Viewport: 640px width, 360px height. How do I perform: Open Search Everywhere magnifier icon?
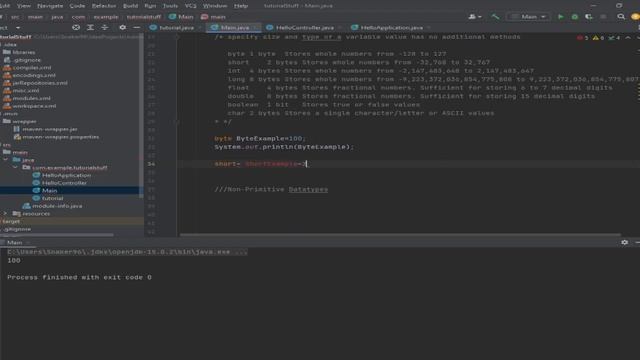click(x=621, y=17)
